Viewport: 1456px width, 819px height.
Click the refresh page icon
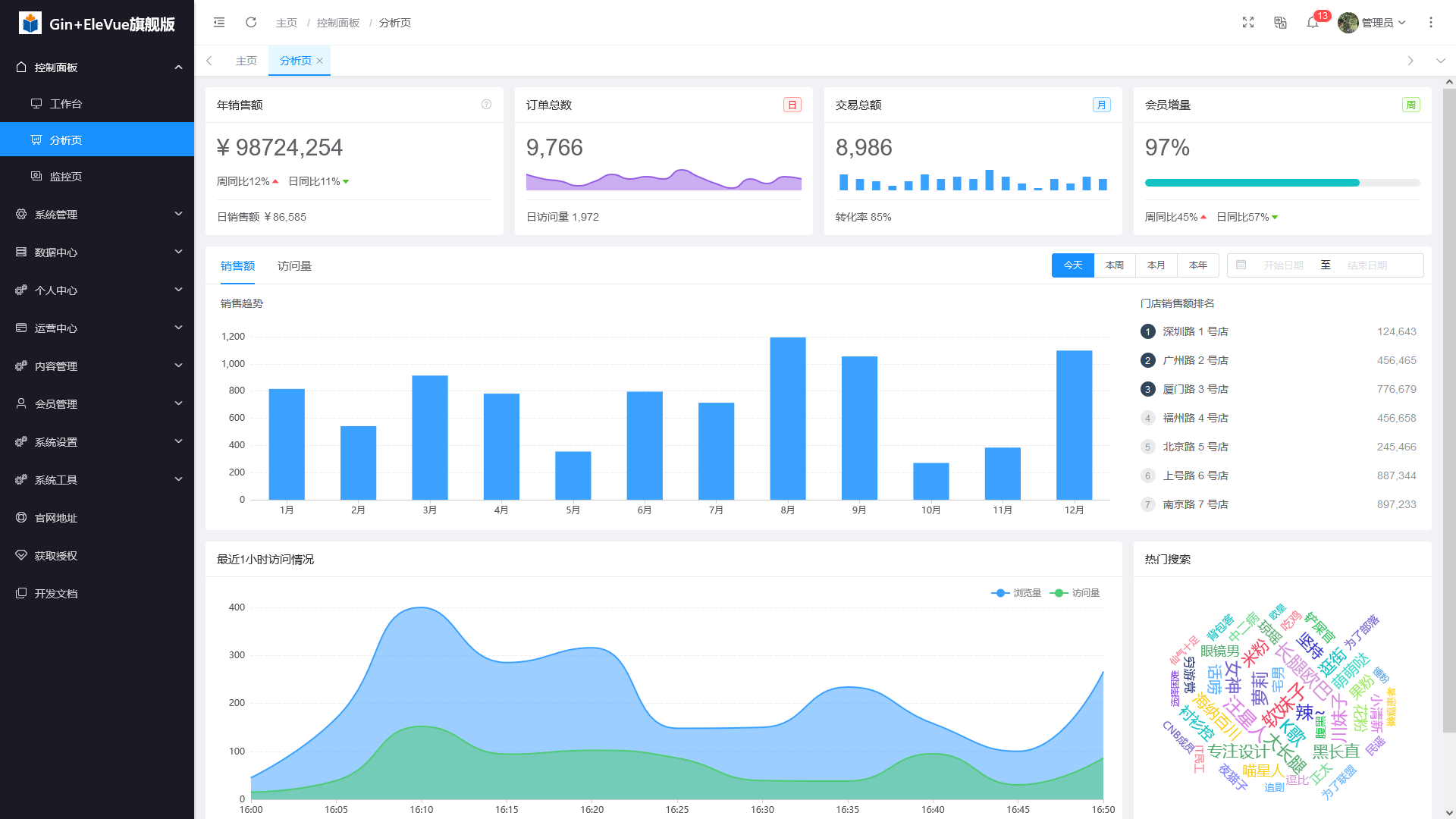(251, 23)
